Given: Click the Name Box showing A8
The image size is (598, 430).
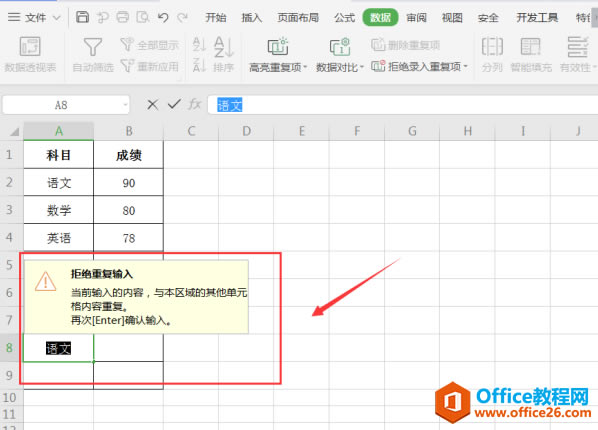Looking at the screenshot, I should tap(61, 105).
